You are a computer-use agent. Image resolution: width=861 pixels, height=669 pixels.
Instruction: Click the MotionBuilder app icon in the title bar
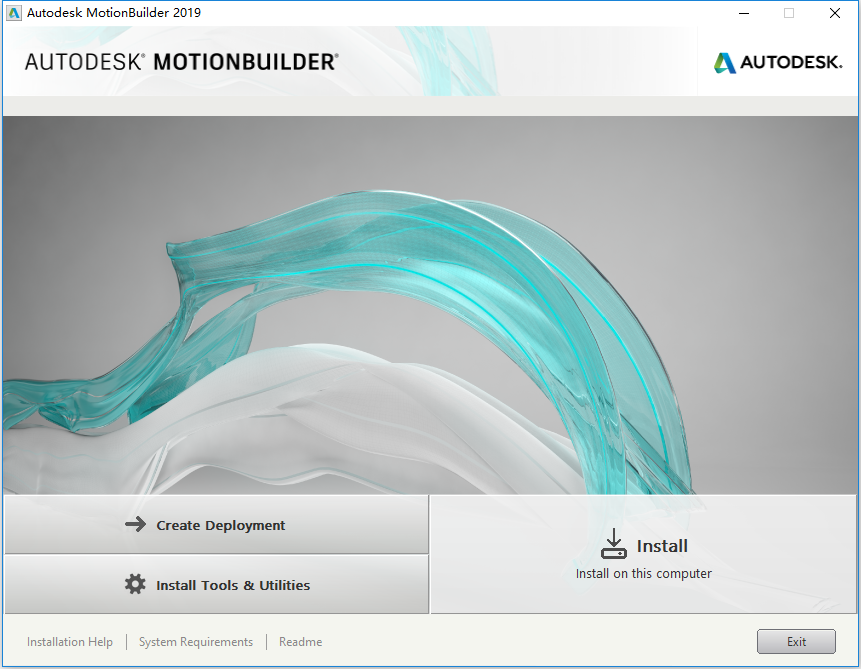point(14,13)
